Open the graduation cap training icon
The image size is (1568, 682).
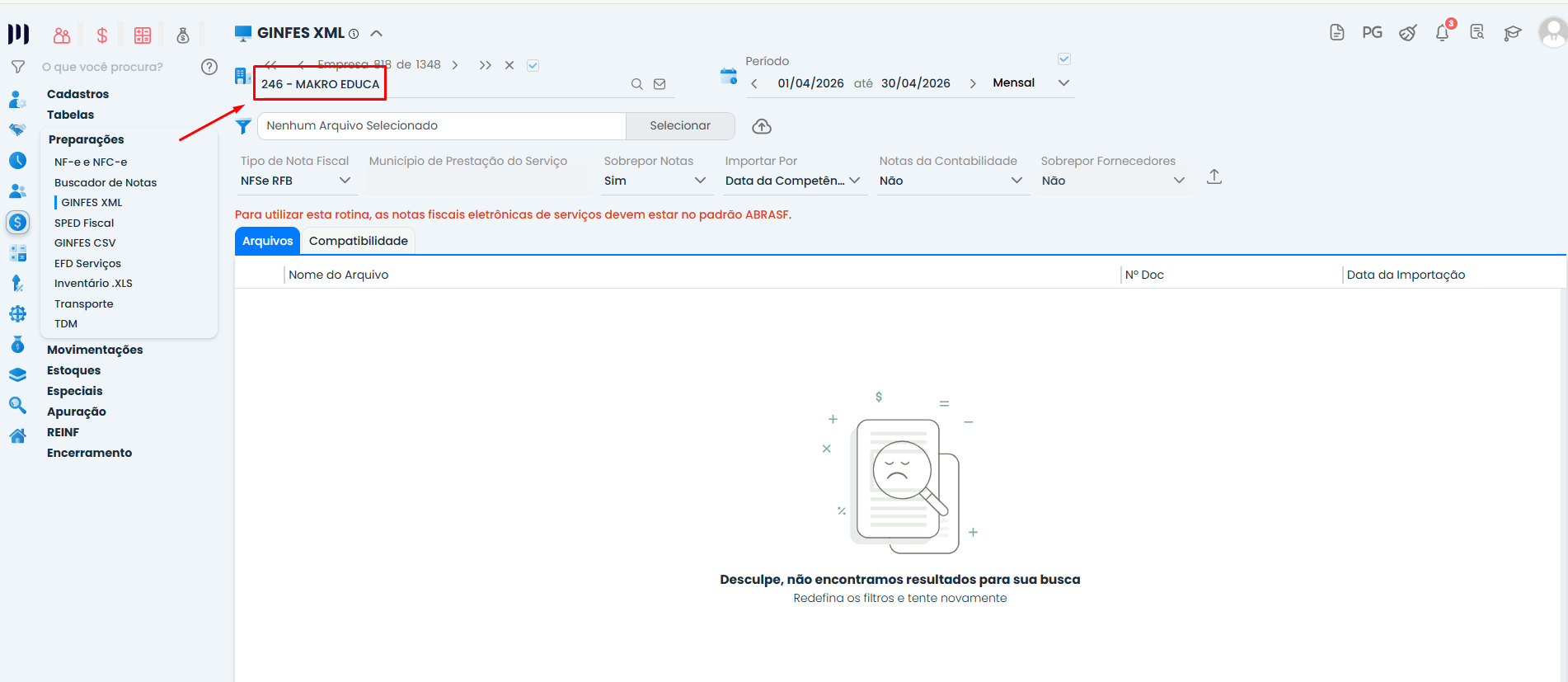[1512, 33]
